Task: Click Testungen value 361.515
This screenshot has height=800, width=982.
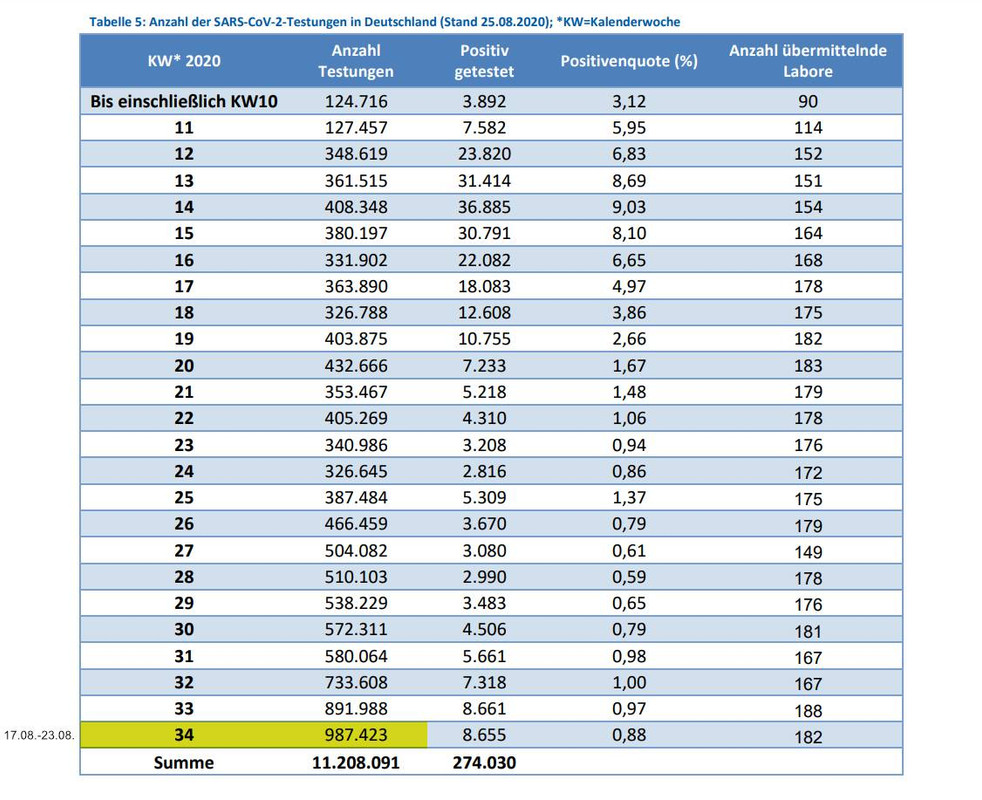Action: 356,181
